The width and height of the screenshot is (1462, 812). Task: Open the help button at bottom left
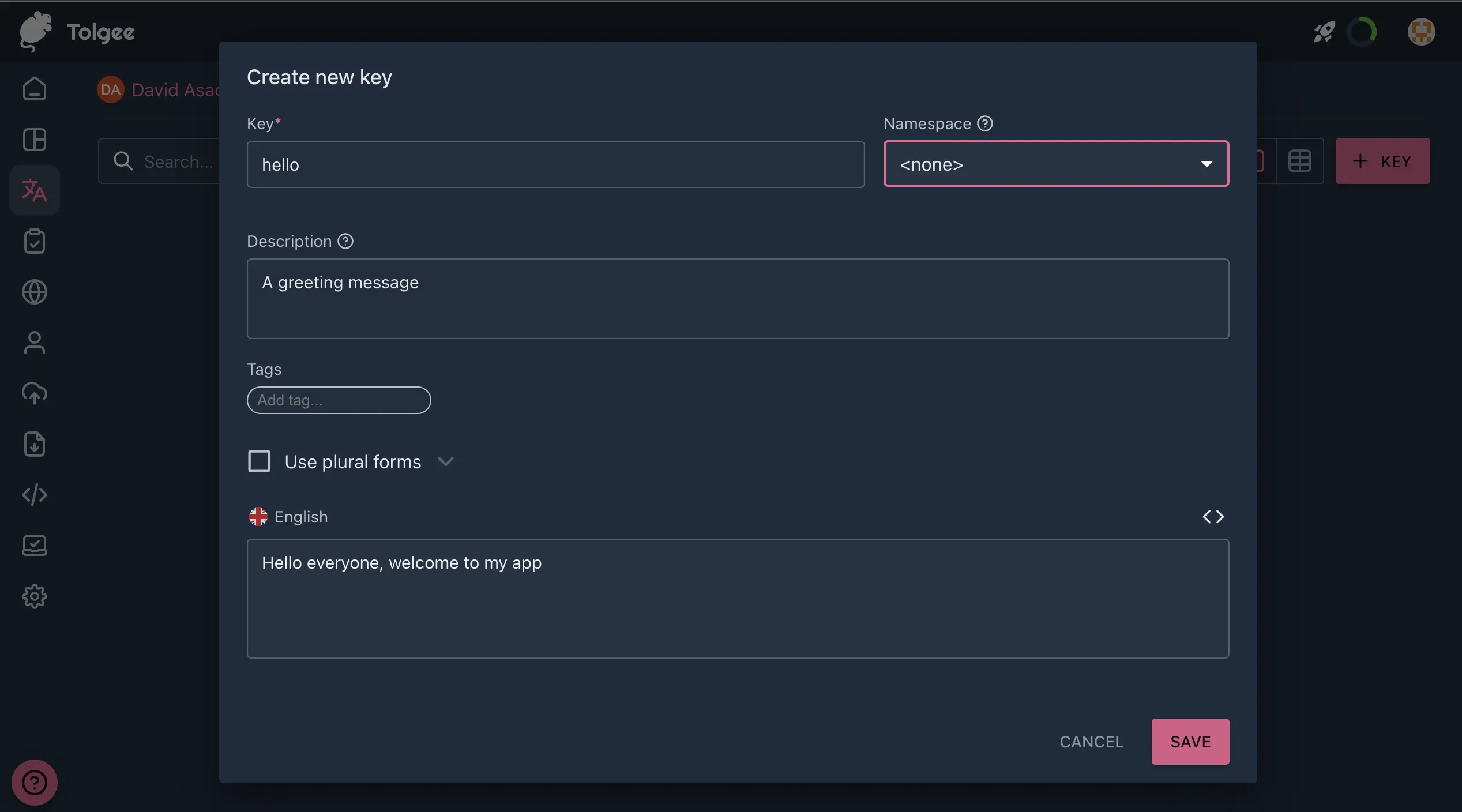coord(35,783)
